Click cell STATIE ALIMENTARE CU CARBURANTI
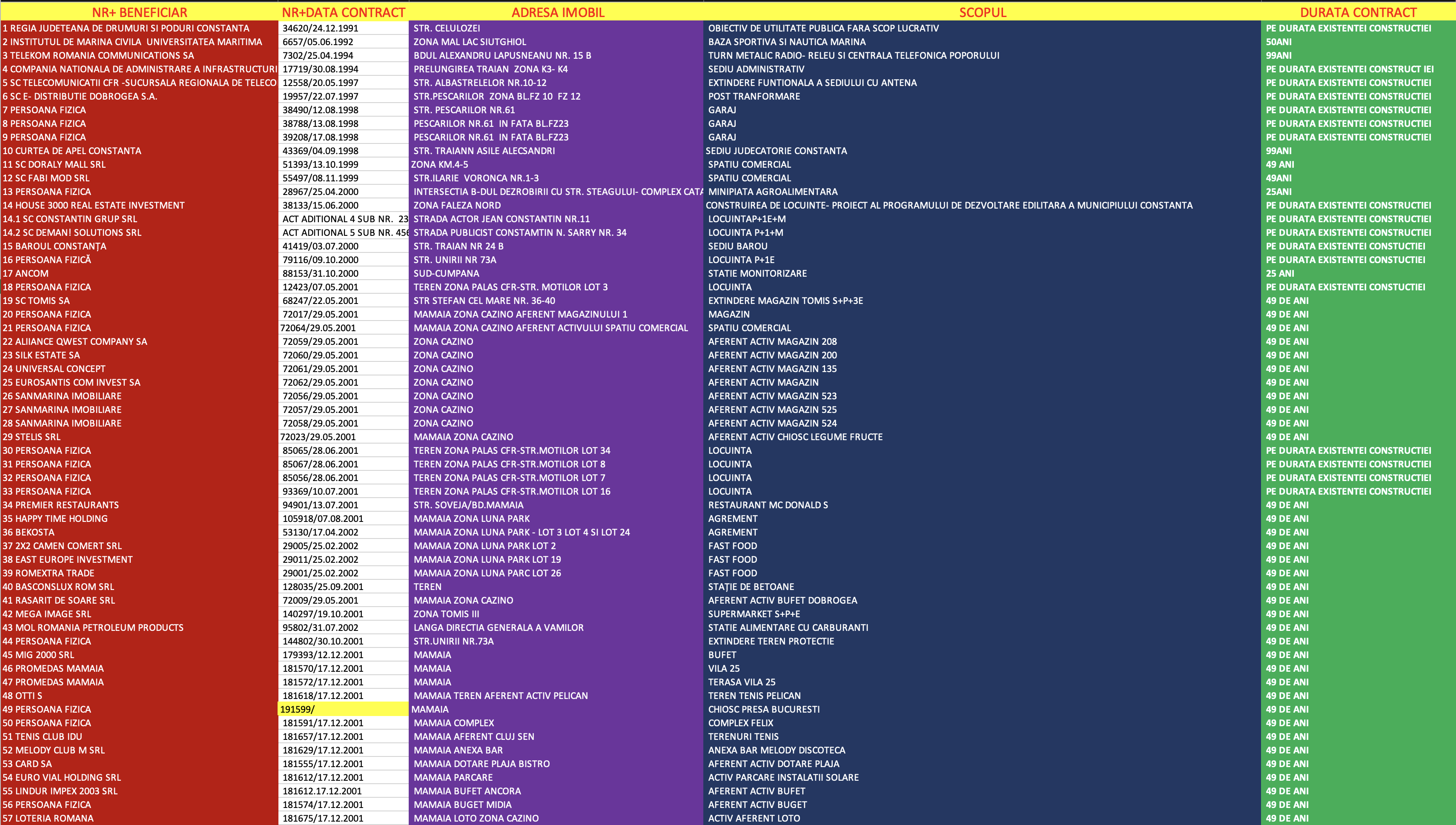This screenshot has width=1456, height=825. [x=788, y=627]
